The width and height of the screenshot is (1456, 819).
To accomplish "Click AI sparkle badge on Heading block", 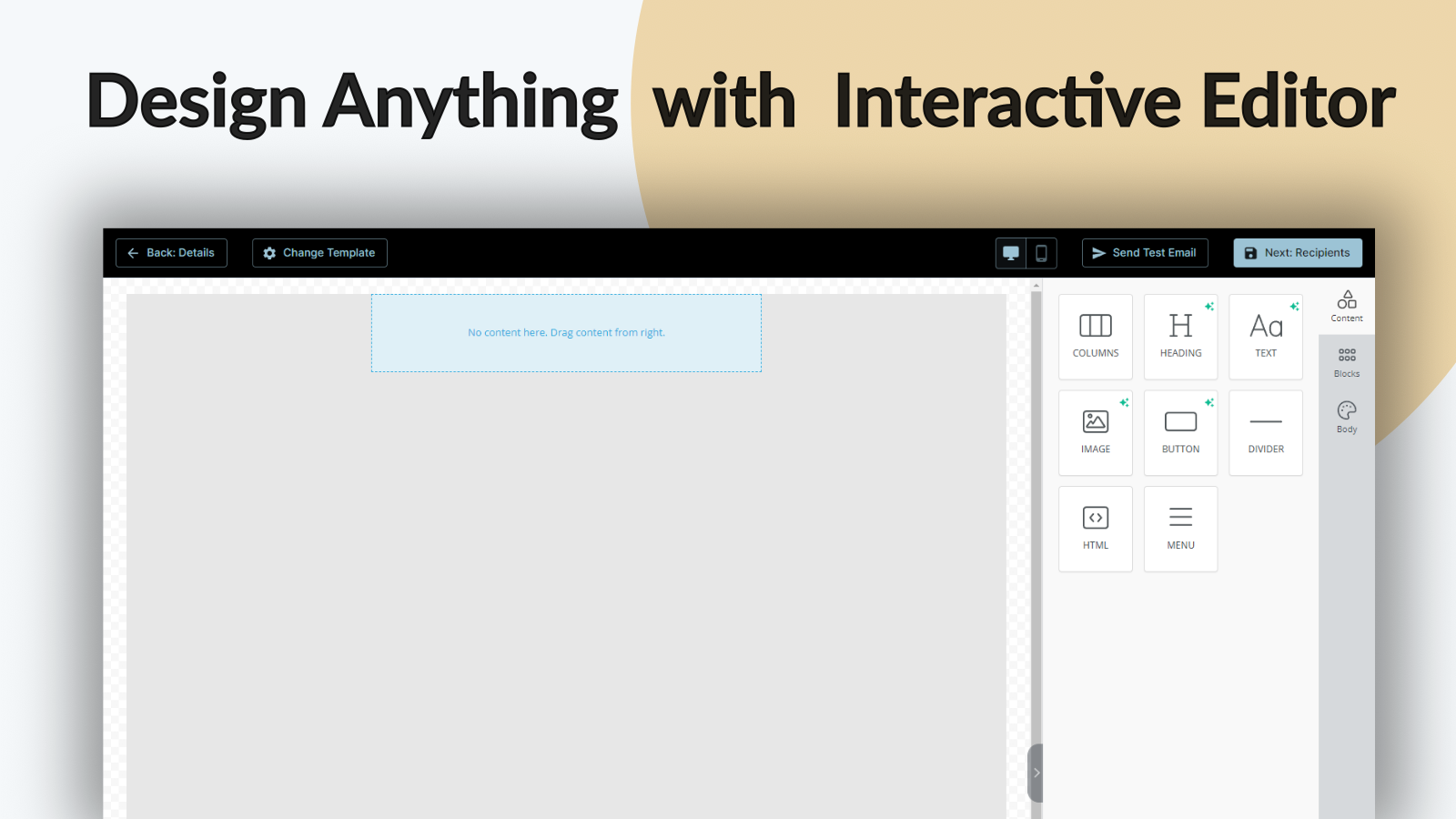I will coord(1209,307).
